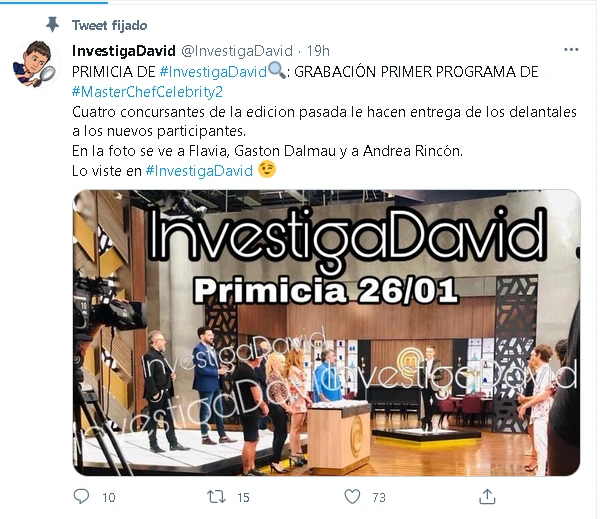Image resolution: width=600 pixels, height=519 pixels.
Task: Click the @InvestigaDavid handle
Action: coord(237,51)
